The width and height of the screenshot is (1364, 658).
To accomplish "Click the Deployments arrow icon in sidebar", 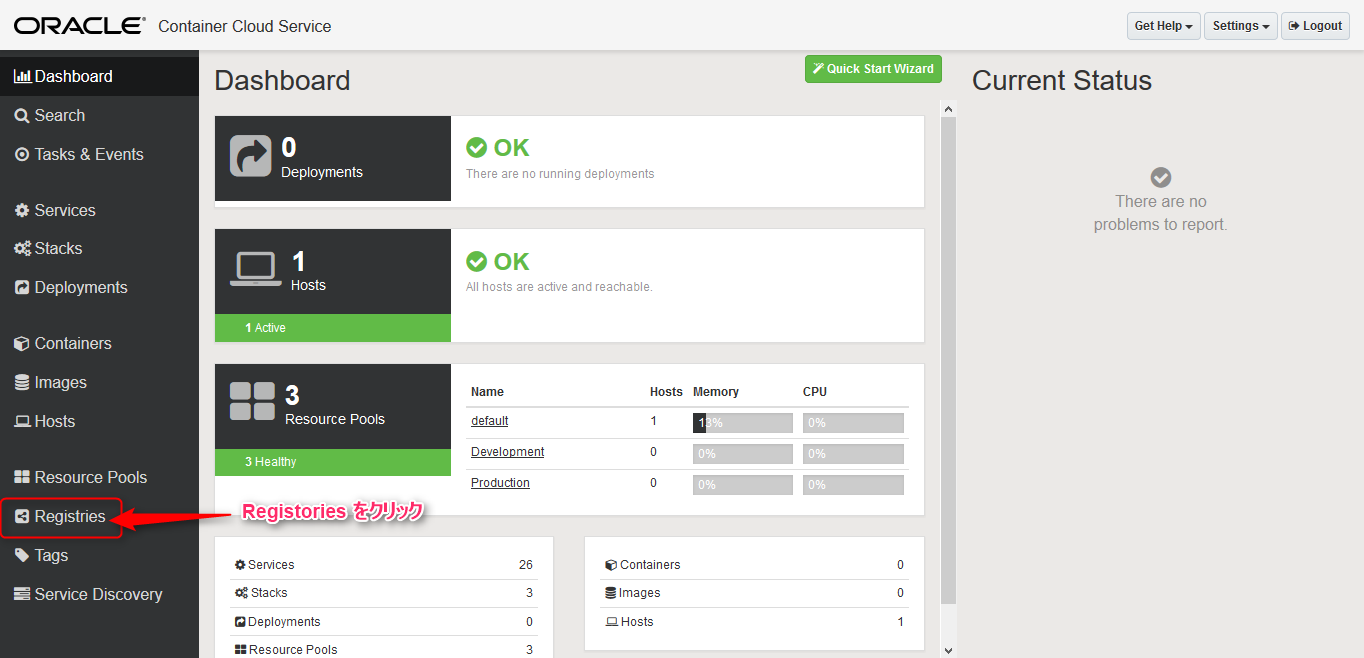I will 22,288.
